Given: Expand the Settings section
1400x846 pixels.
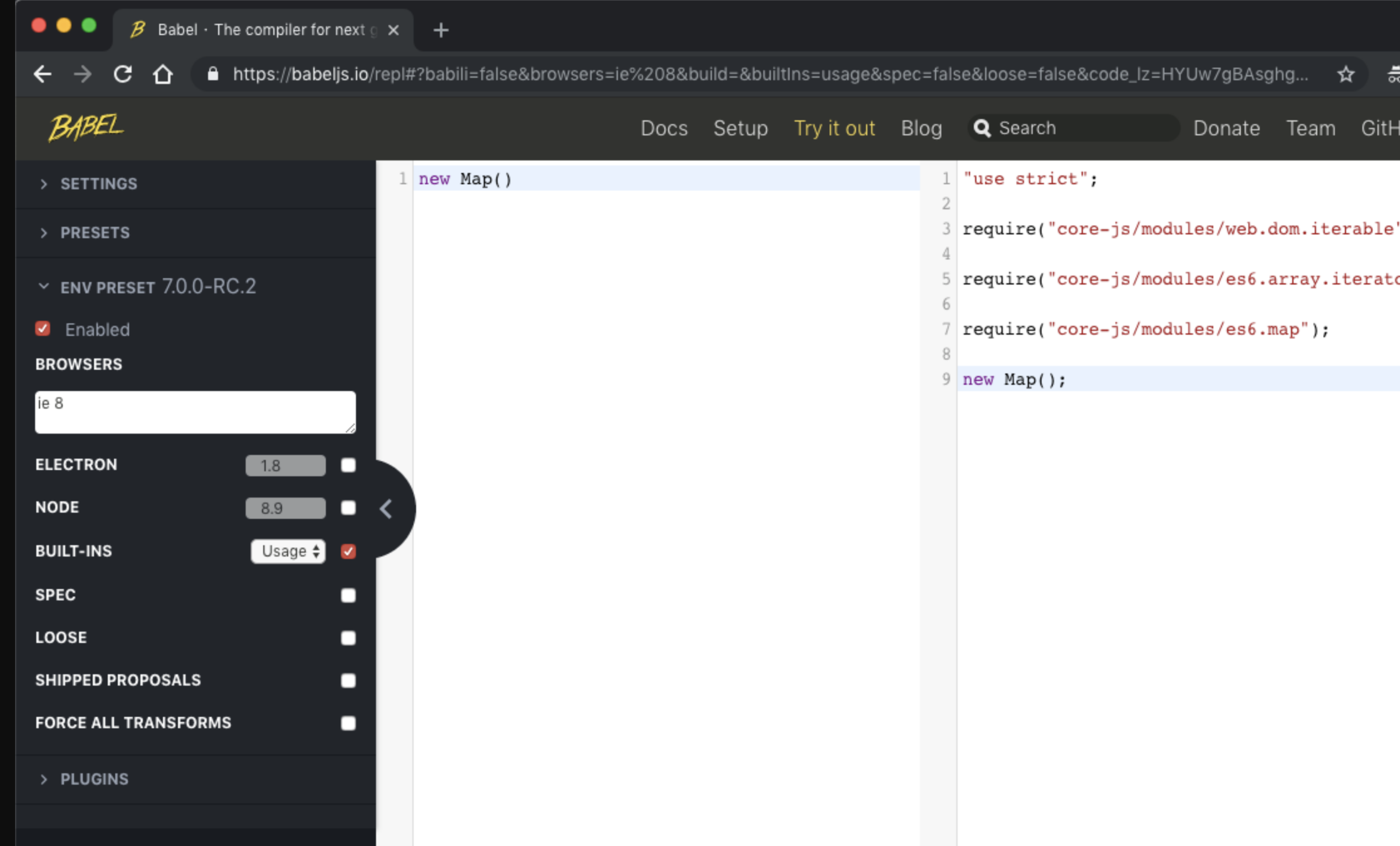Looking at the screenshot, I should [x=196, y=184].
